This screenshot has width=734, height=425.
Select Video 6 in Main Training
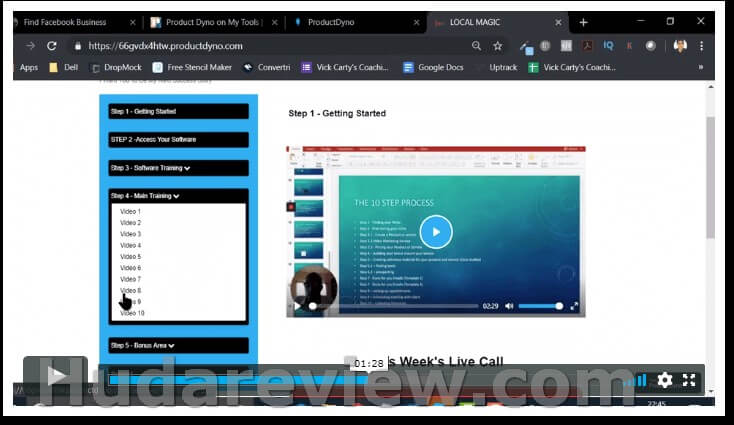(x=130, y=268)
